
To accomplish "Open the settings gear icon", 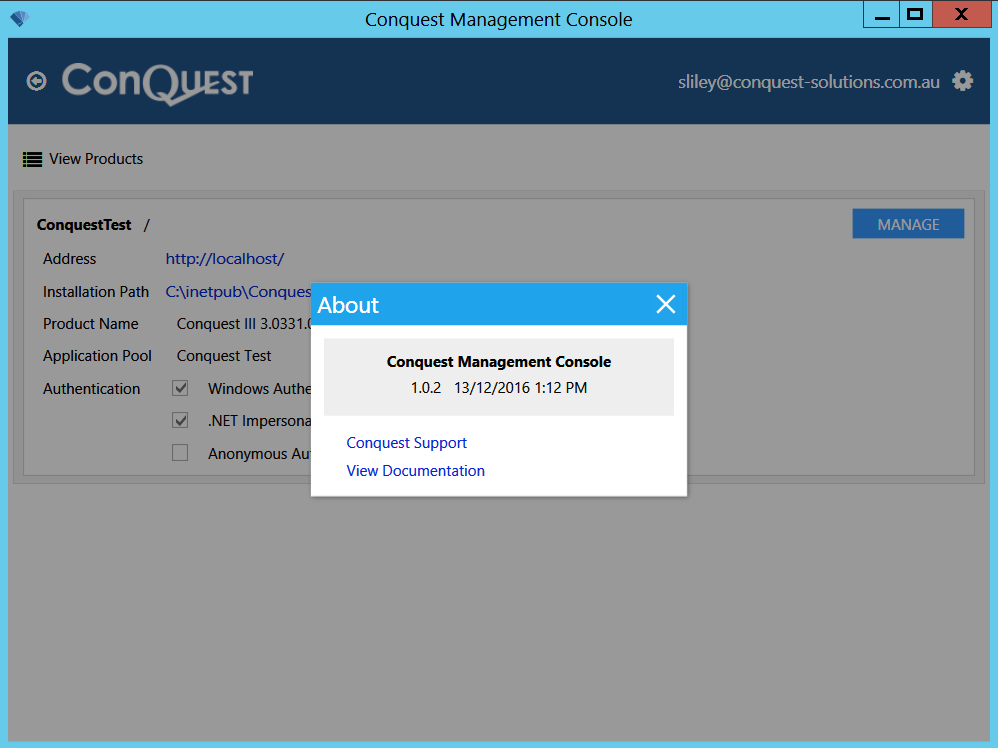I will [x=962, y=81].
